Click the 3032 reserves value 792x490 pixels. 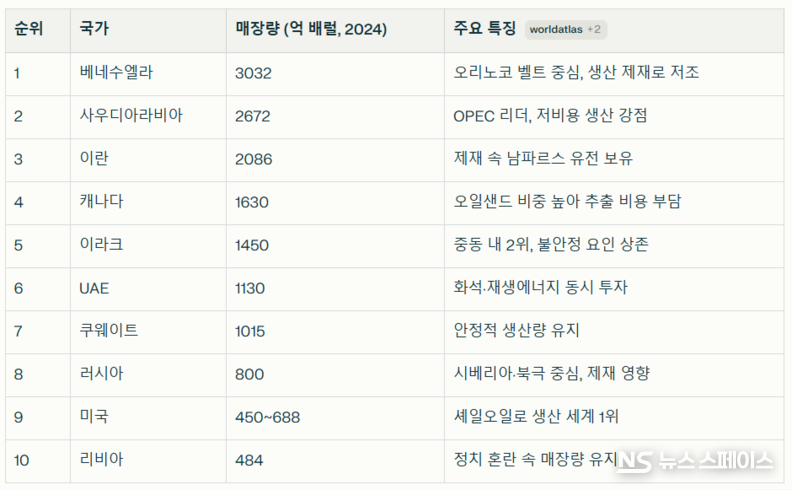[253, 73]
